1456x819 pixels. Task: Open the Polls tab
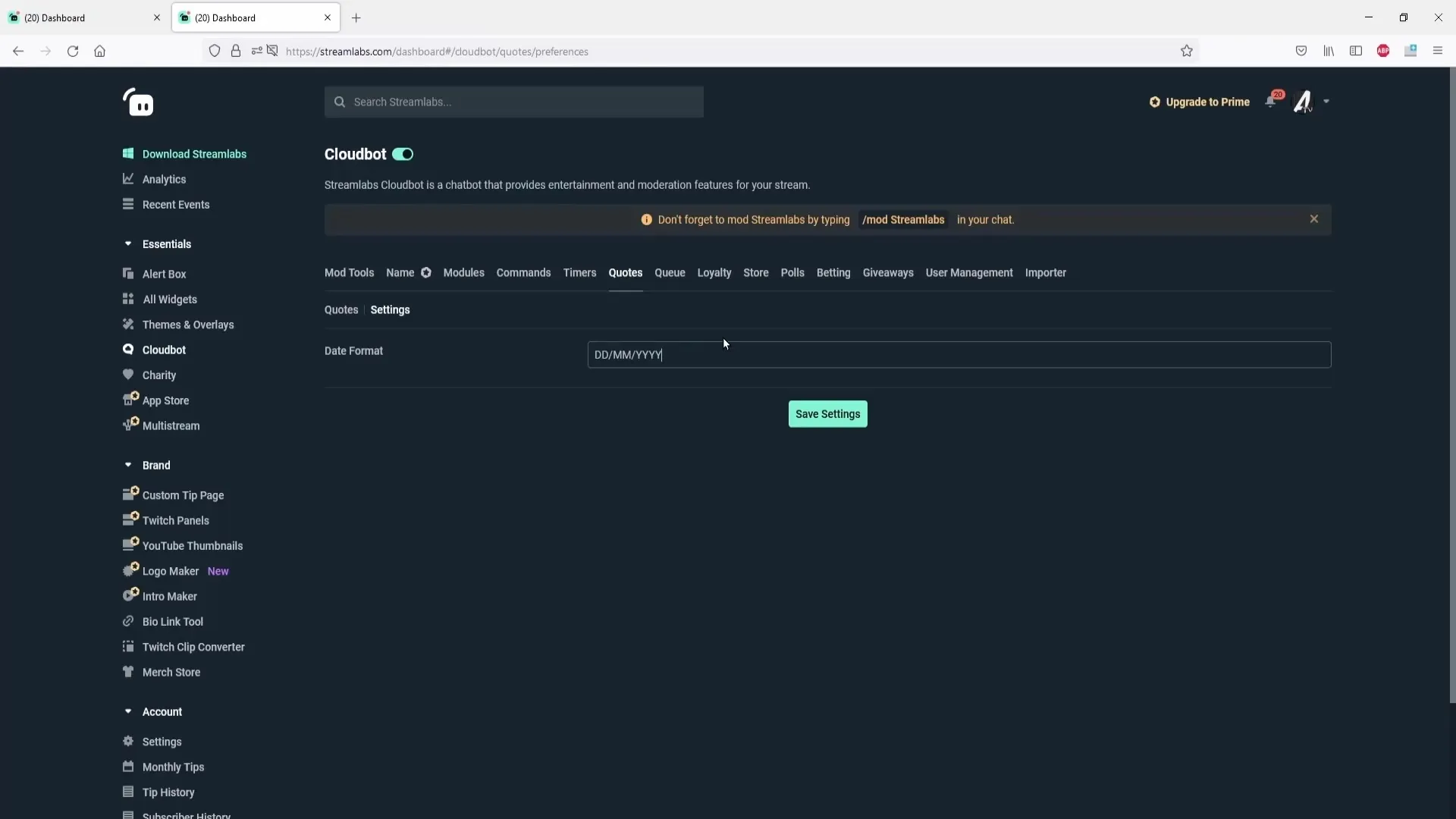[x=792, y=273]
